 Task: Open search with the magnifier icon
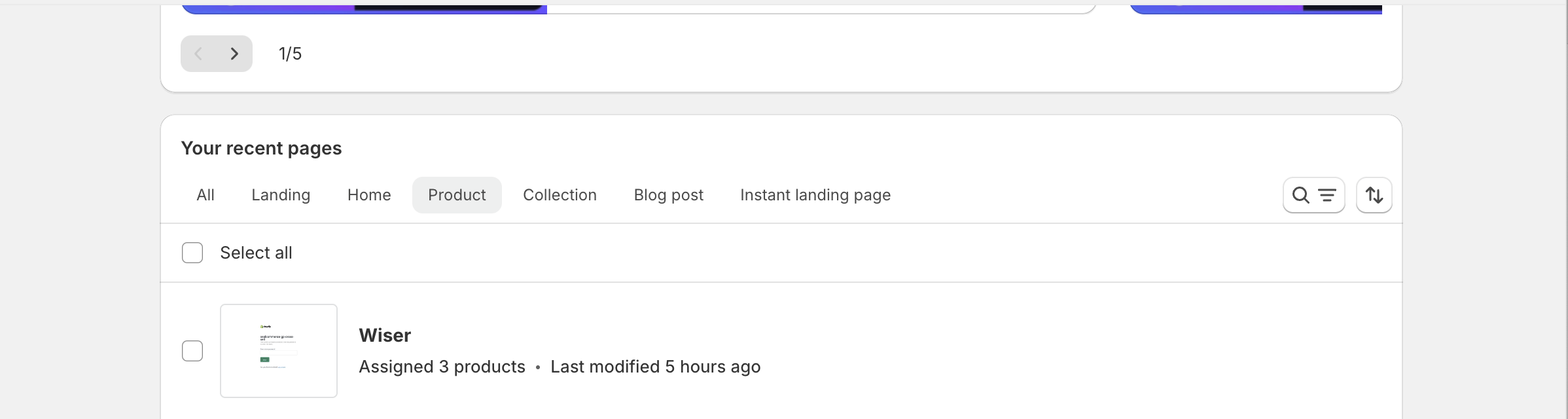(x=1301, y=195)
